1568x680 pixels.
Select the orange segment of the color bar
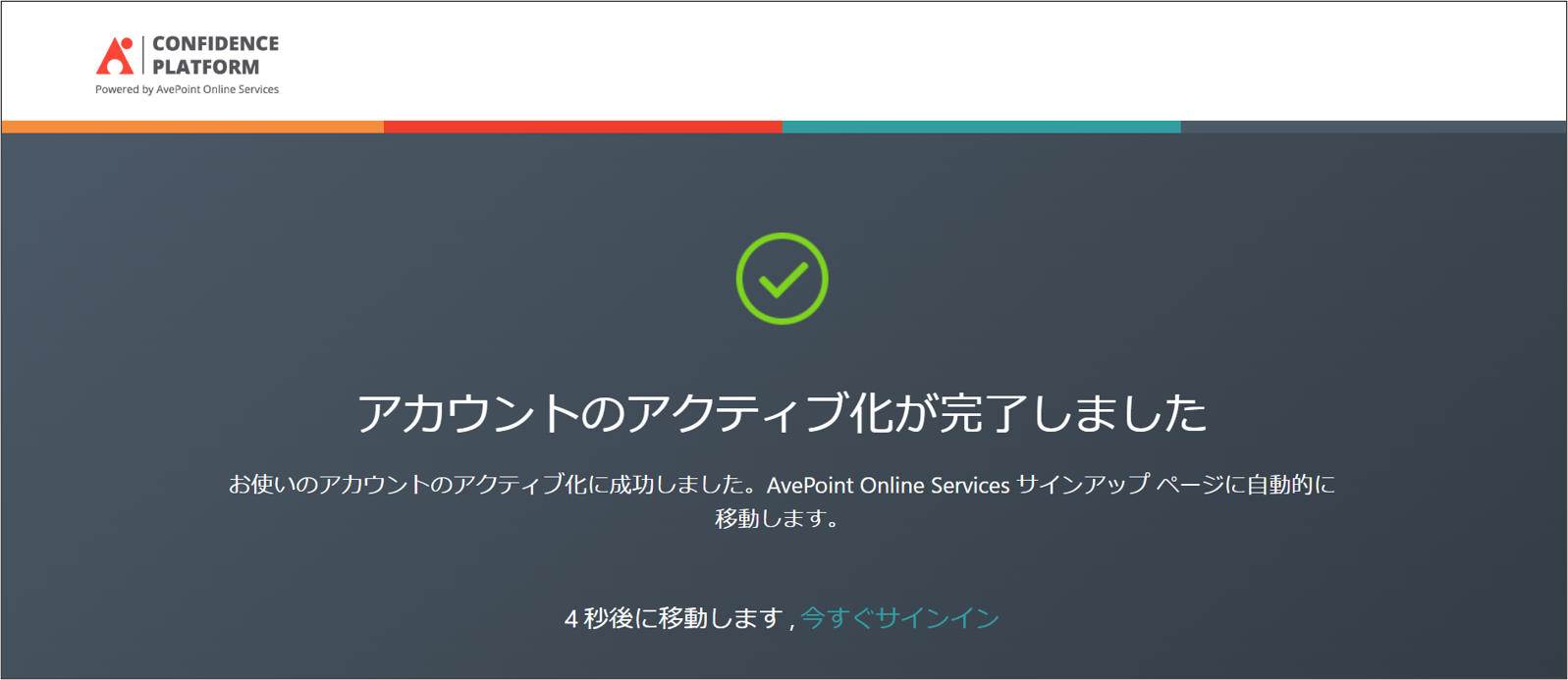click(192, 127)
